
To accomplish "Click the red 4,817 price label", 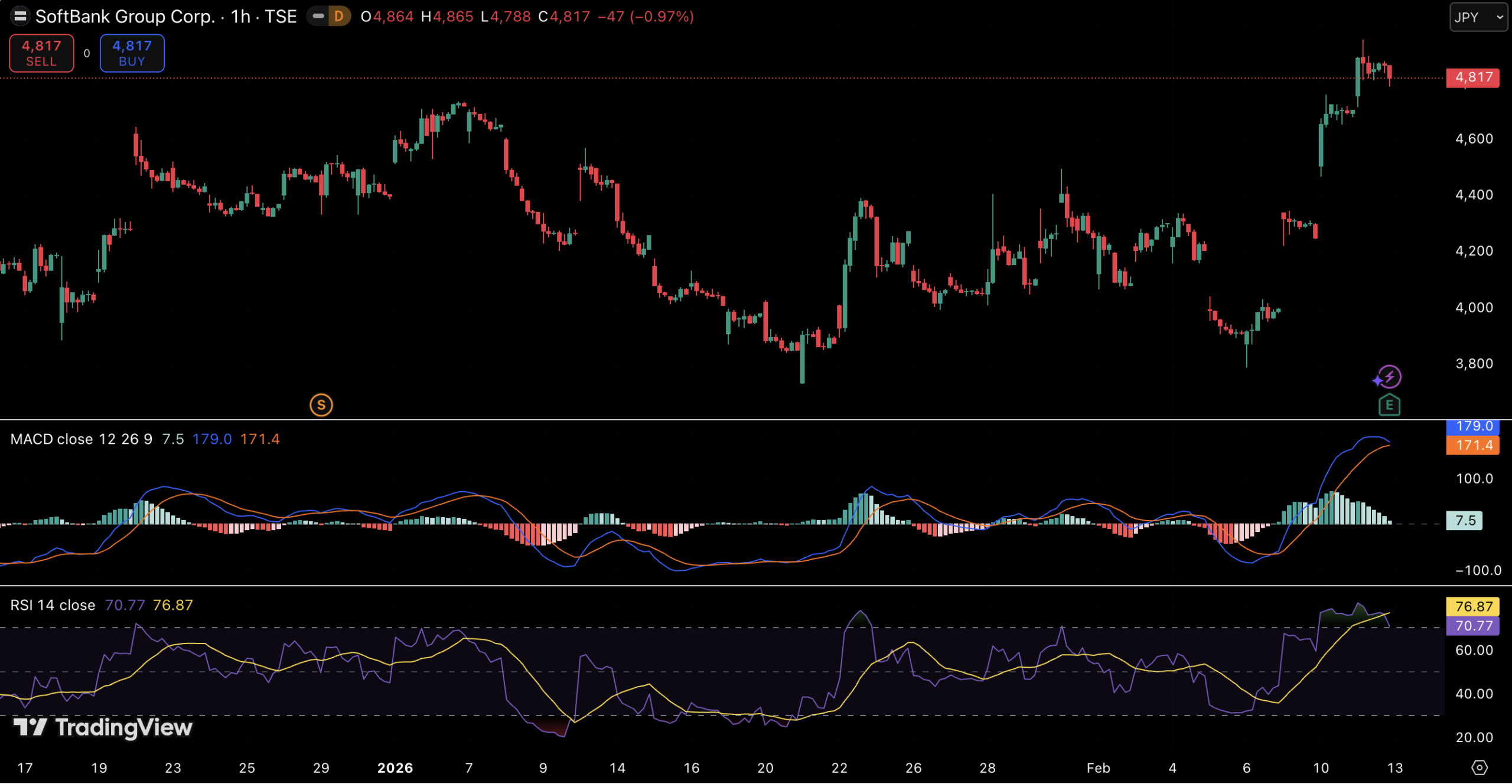I will pyautogui.click(x=1472, y=77).
